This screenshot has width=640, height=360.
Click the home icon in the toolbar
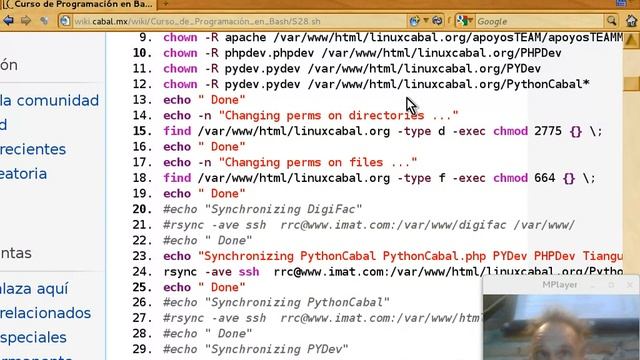coord(631,20)
